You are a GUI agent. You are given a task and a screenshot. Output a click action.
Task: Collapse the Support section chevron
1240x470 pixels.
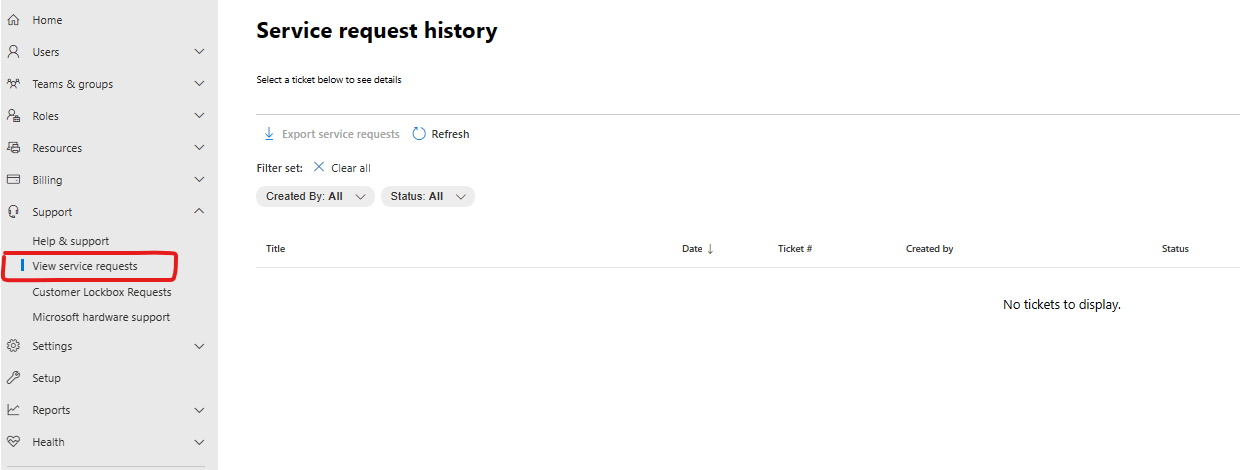(199, 212)
